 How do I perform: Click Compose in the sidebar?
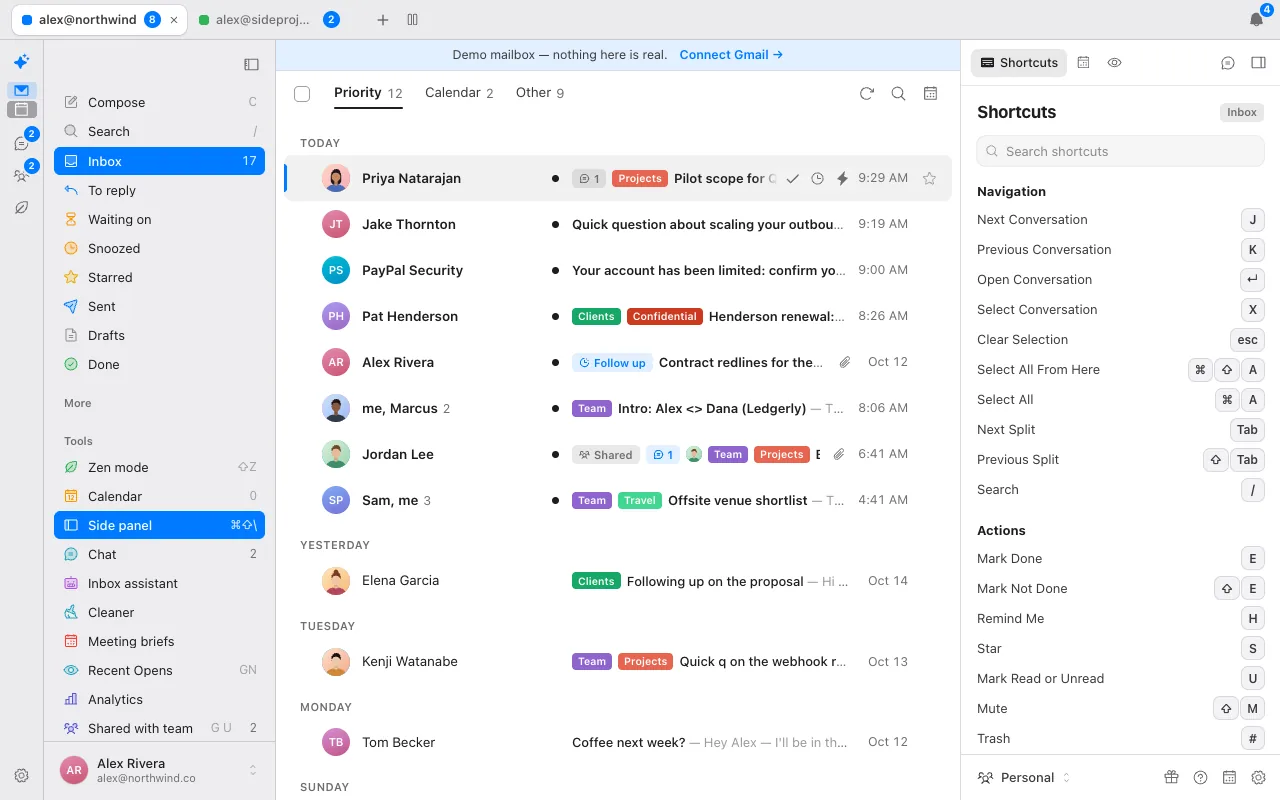(x=160, y=102)
